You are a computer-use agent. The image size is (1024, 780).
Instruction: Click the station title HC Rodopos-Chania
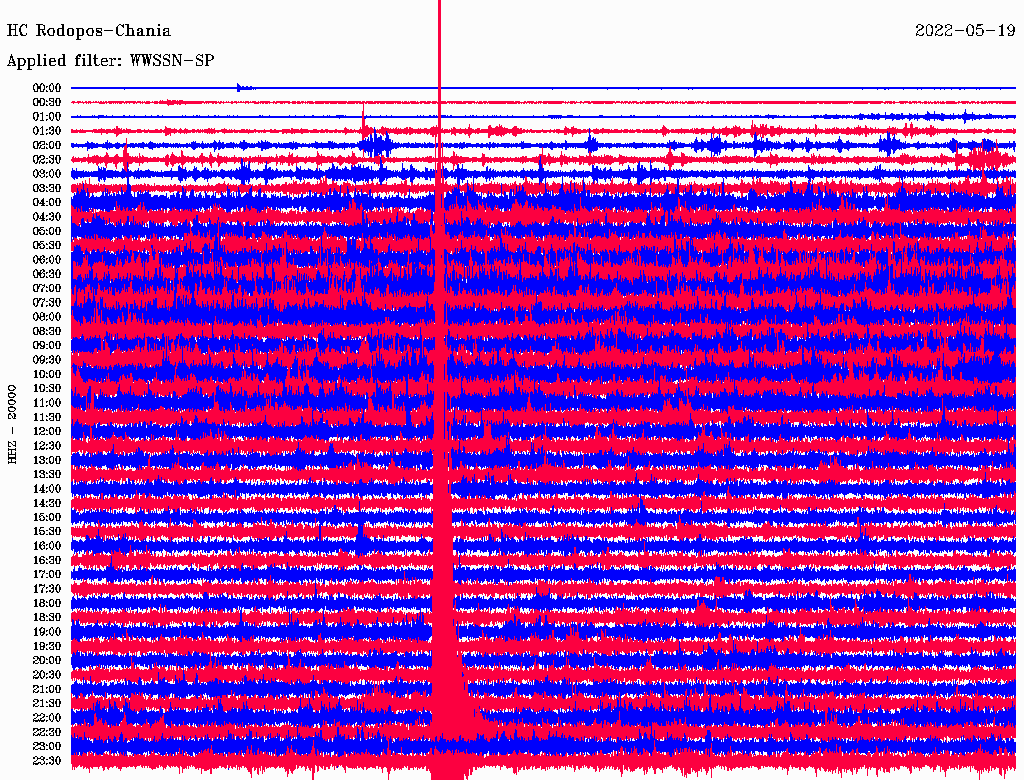pos(89,31)
